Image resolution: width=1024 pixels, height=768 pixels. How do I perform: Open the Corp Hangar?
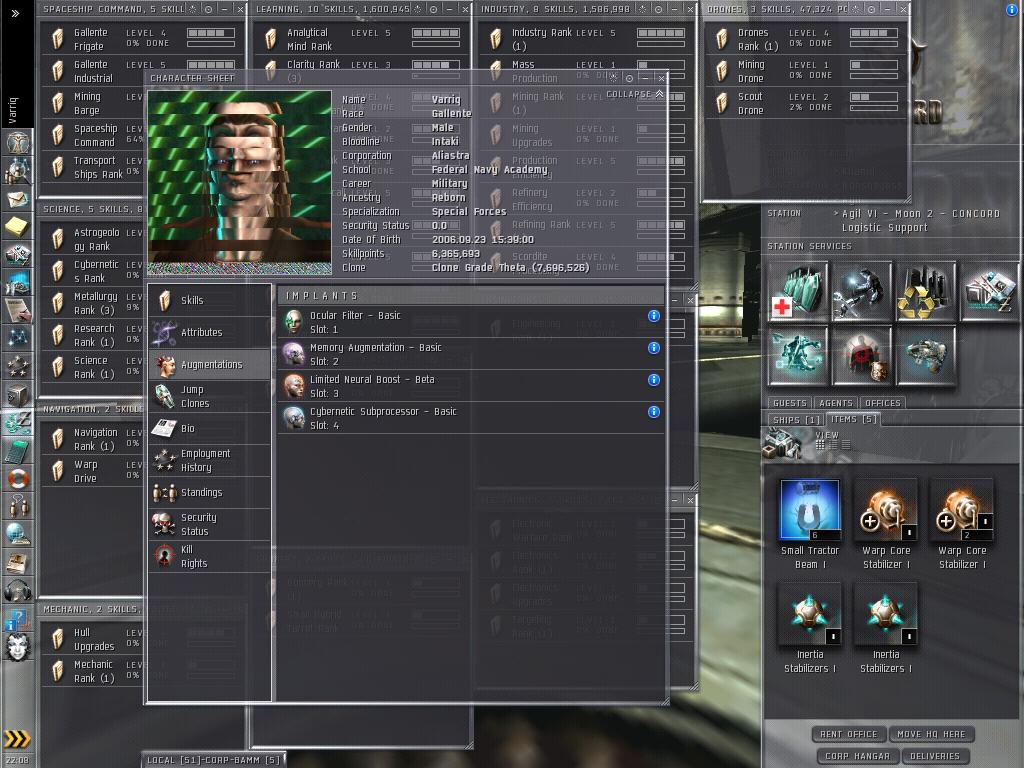pos(857,756)
